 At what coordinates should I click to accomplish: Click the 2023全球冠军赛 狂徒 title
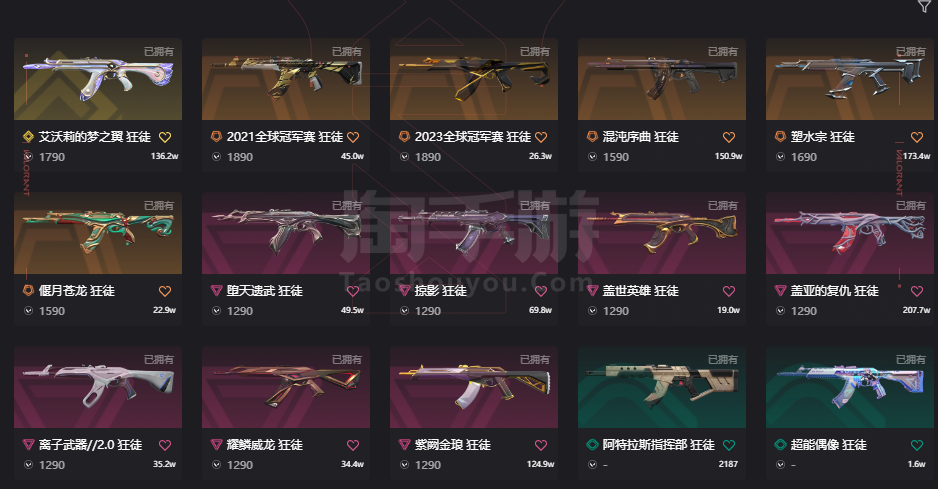pos(473,137)
